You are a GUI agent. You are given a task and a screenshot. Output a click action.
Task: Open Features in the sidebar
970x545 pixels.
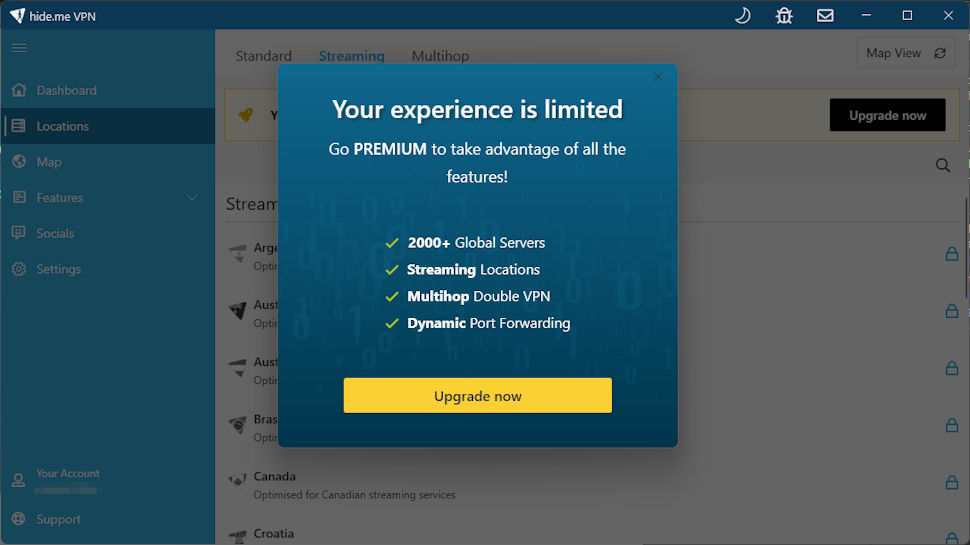click(108, 197)
